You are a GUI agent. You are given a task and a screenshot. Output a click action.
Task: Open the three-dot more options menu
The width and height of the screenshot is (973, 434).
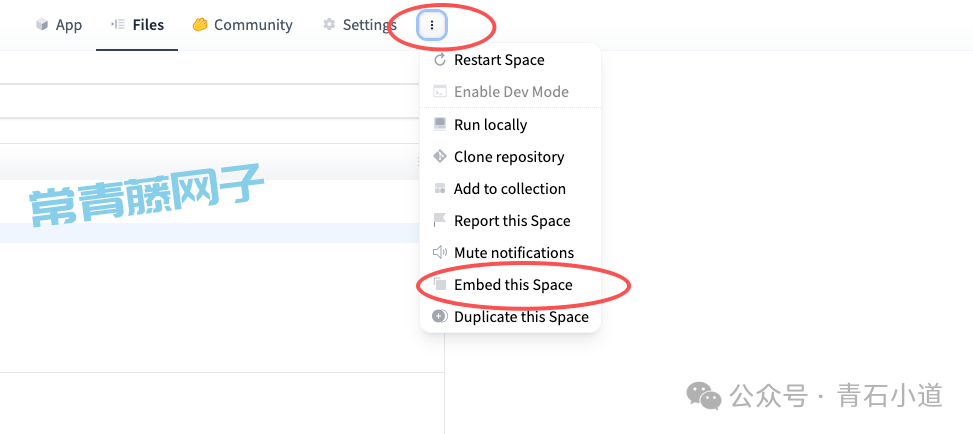pos(432,25)
